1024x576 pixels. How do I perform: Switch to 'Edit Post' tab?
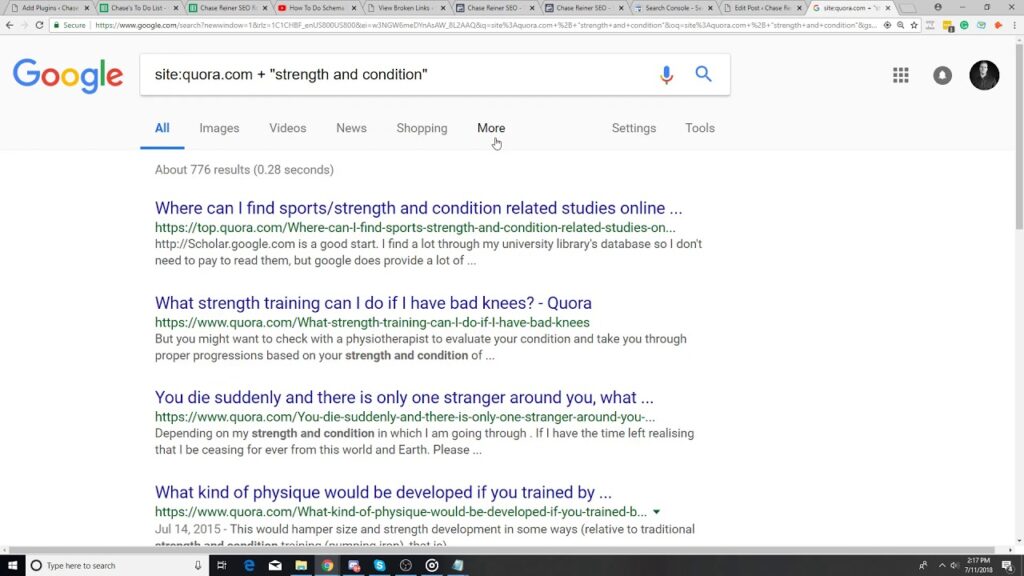click(762, 8)
